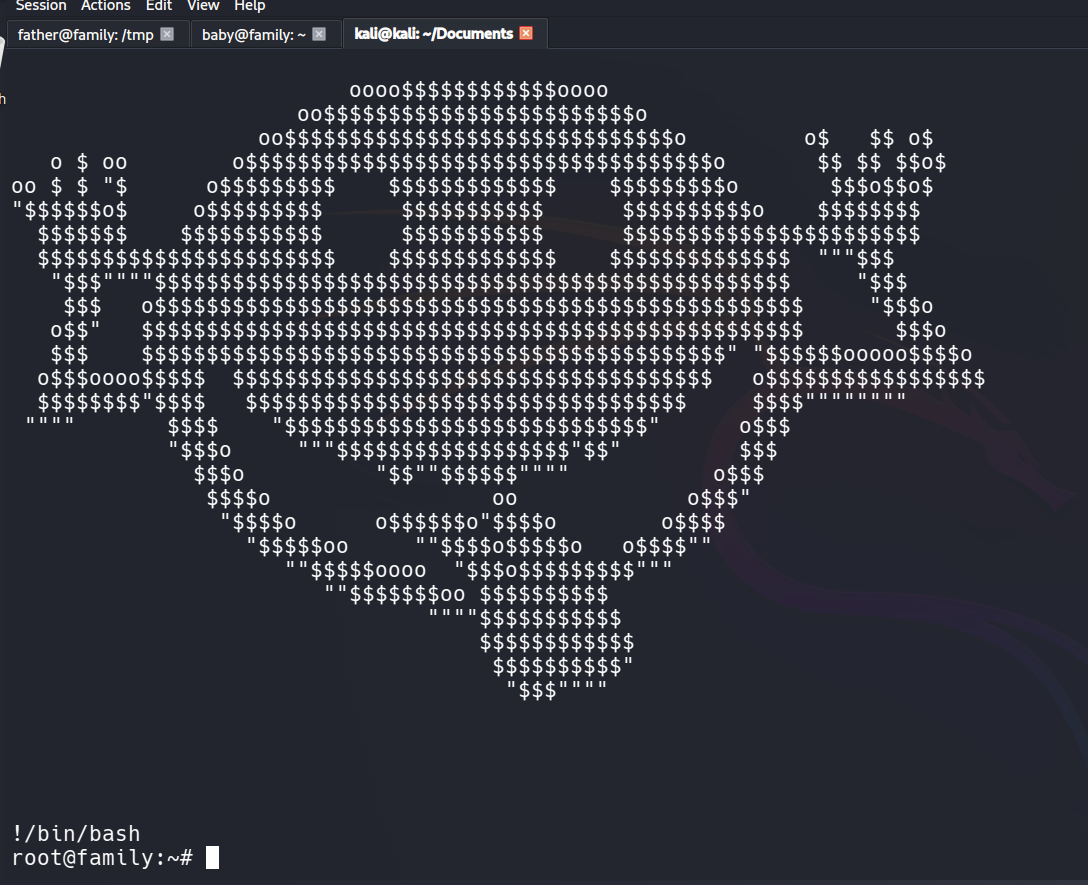Switch to the father@family: /tmp tab
The image size is (1088, 885).
85,34
